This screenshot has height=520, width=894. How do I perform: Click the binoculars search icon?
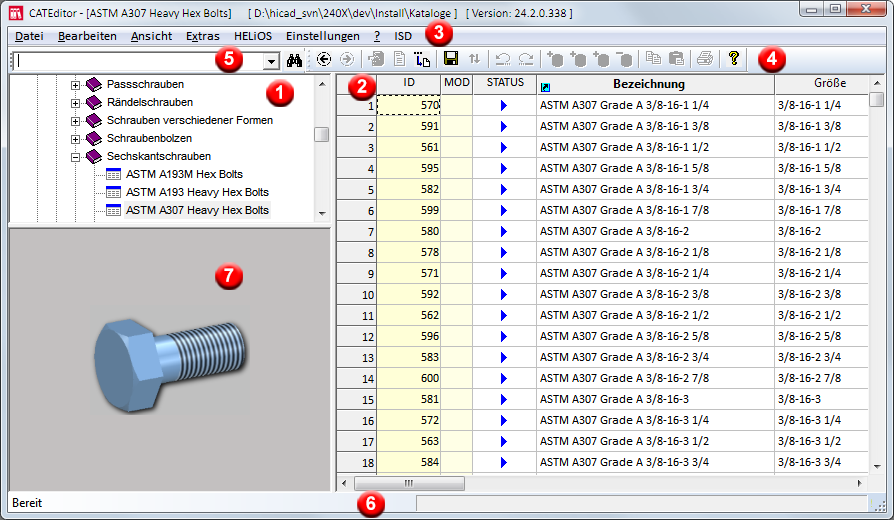(x=294, y=60)
